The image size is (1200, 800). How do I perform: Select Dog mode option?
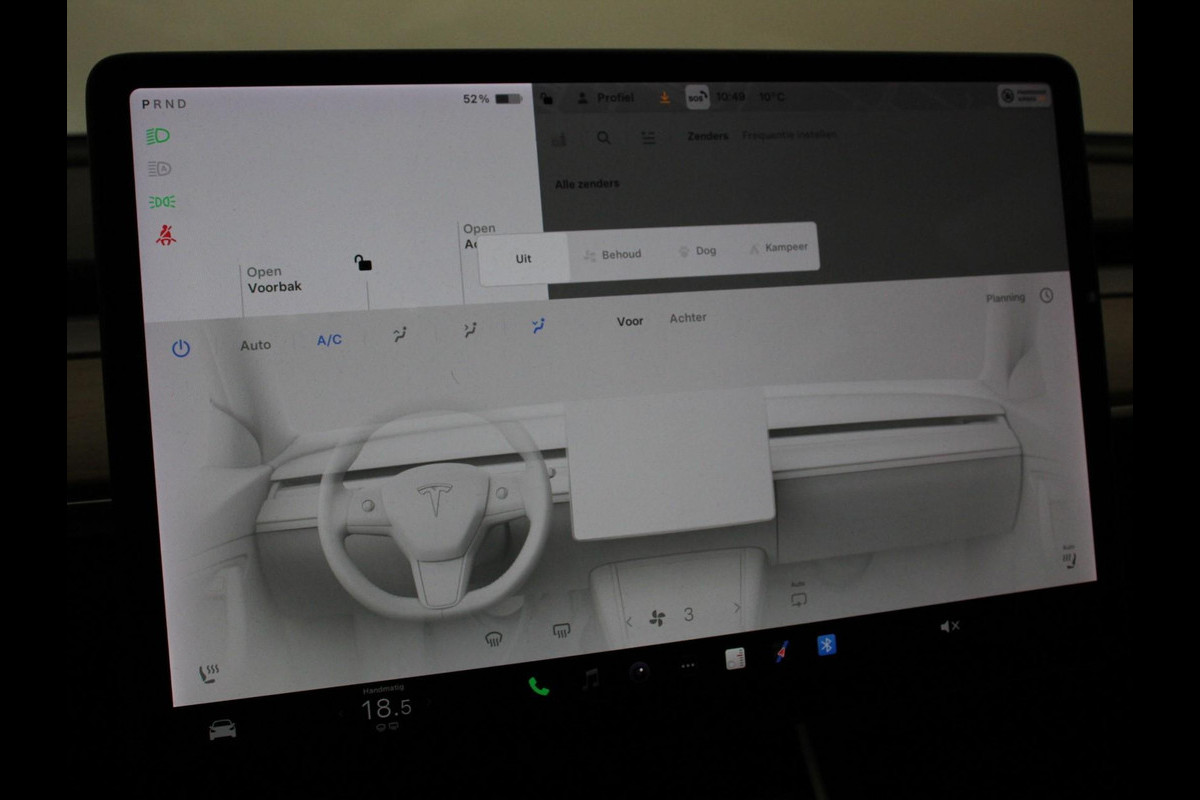click(x=697, y=250)
